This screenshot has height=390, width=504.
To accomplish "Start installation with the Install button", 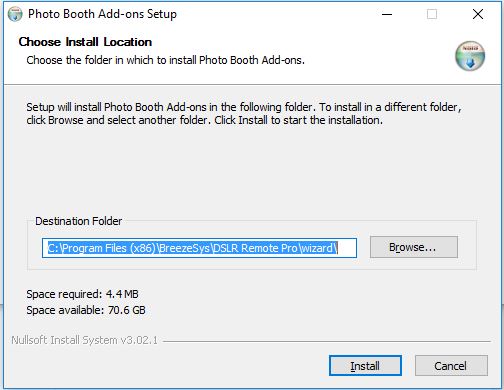I will click(x=365, y=366).
